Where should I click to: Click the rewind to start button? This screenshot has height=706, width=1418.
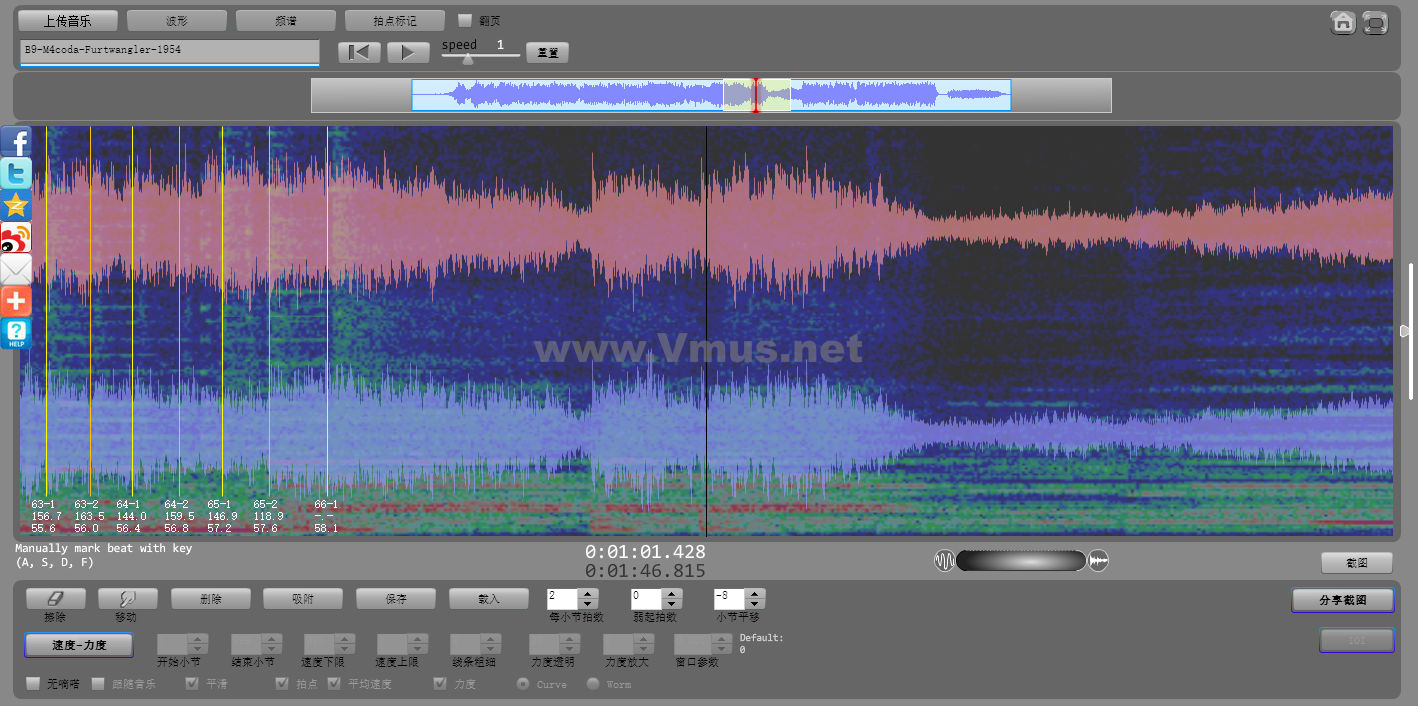tap(359, 52)
